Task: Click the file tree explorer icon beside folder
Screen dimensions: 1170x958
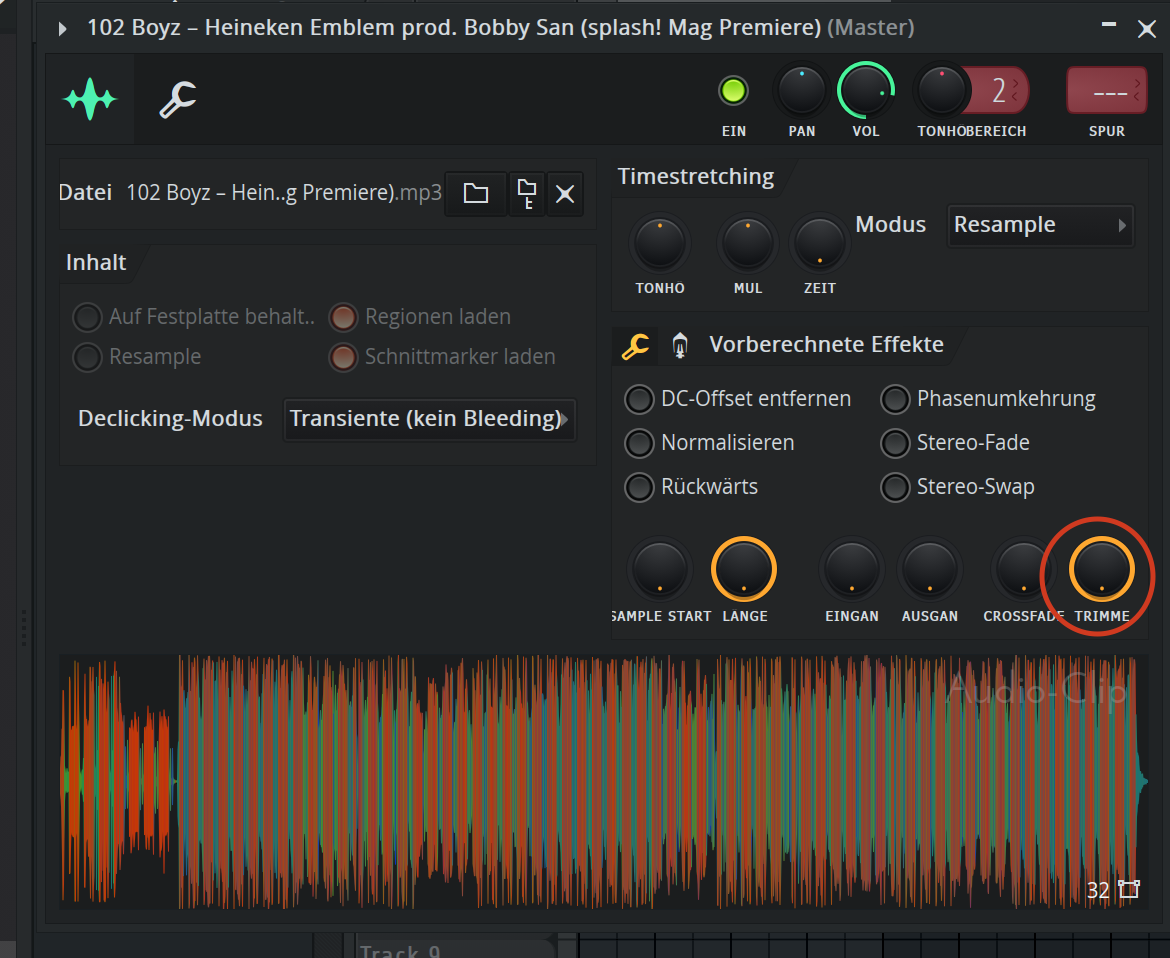Action: tap(527, 194)
